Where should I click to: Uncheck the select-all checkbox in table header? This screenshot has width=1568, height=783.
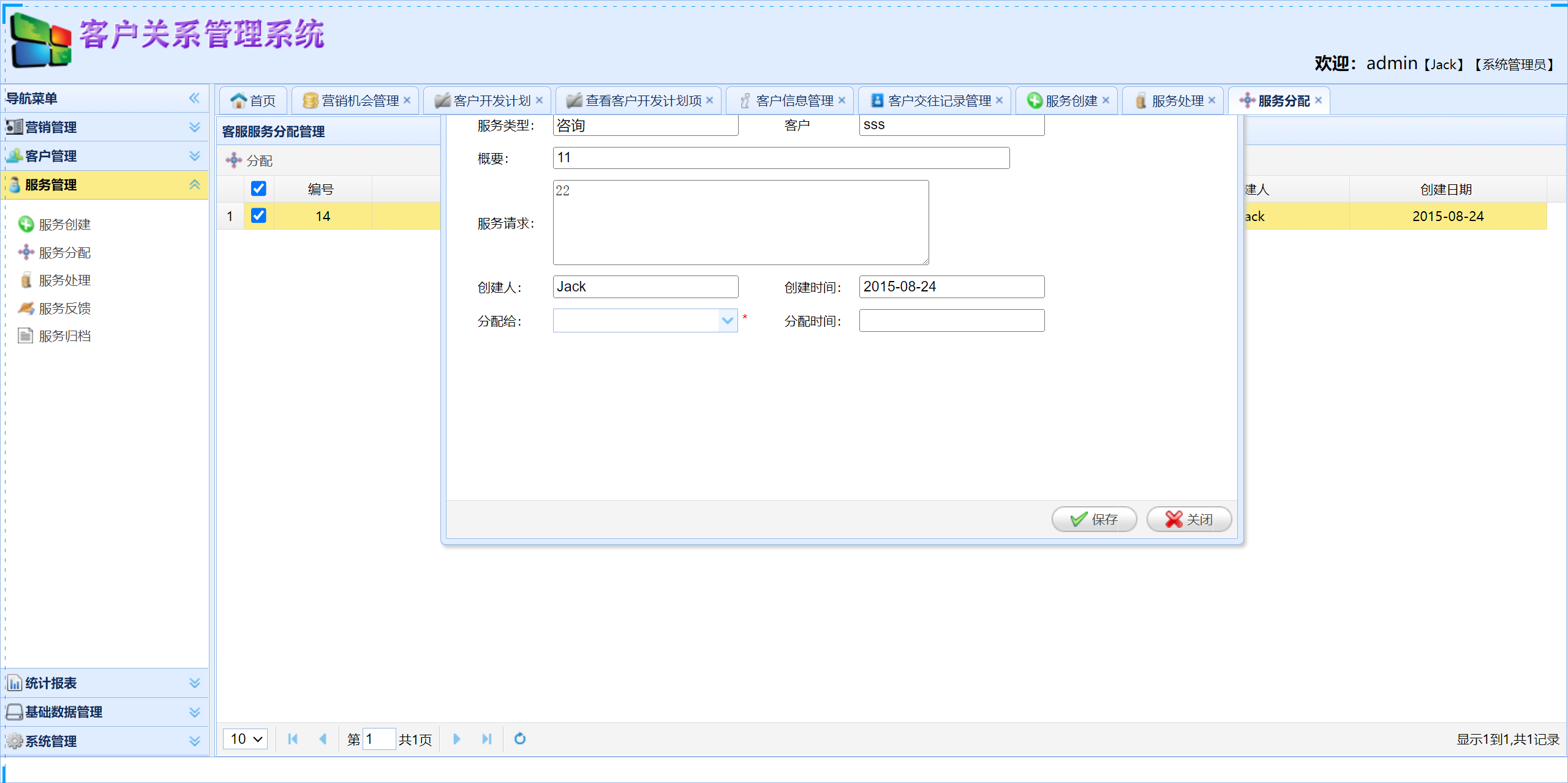258,189
